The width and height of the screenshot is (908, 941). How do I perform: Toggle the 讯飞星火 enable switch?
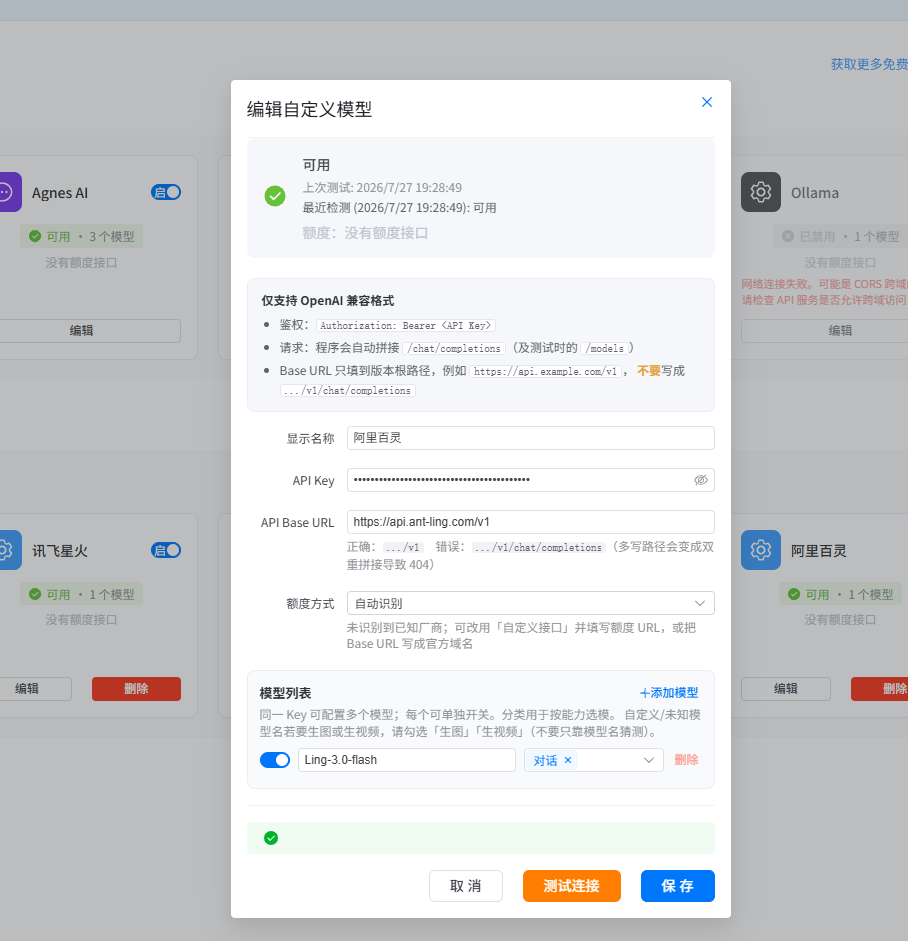click(166, 550)
